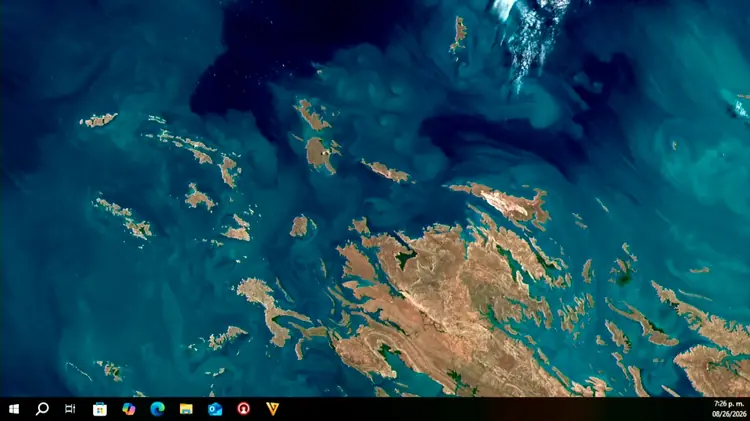
Task: Open Task View from the taskbar
Action: 70,409
